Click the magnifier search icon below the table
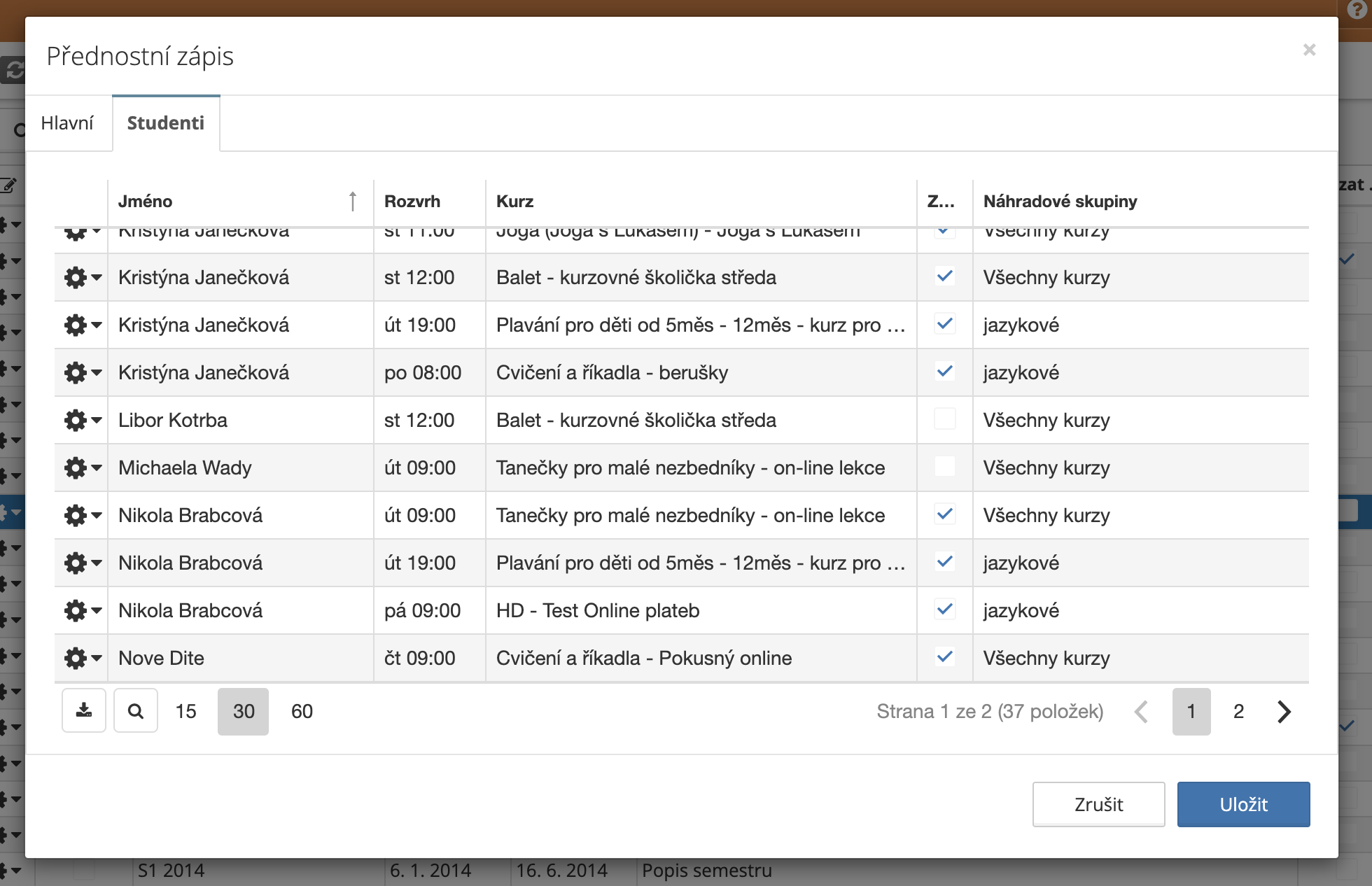Screen dimensions: 1372x886 pyautogui.click(x=136, y=711)
